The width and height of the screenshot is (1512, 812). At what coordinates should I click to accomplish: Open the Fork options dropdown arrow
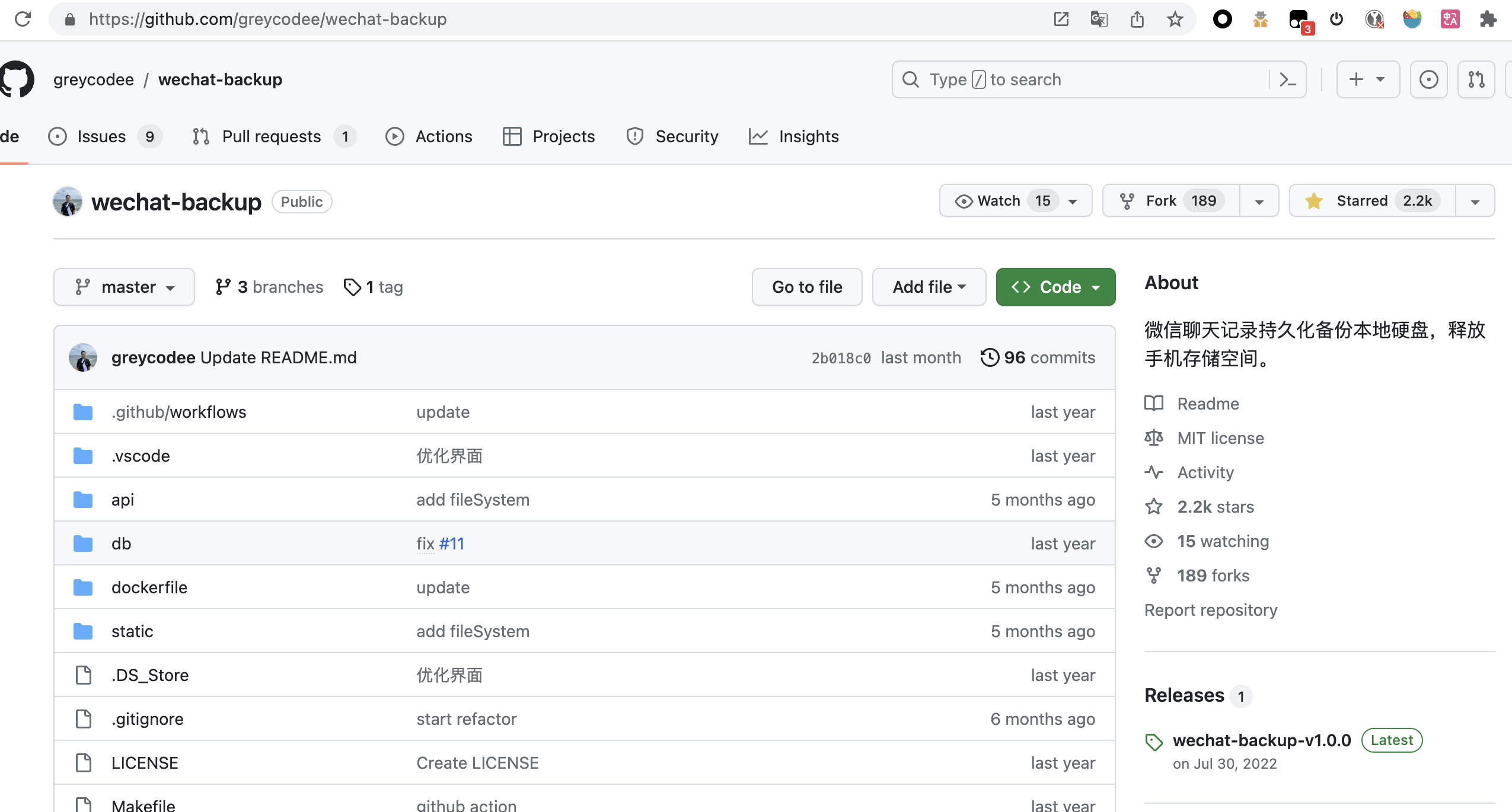point(1259,202)
